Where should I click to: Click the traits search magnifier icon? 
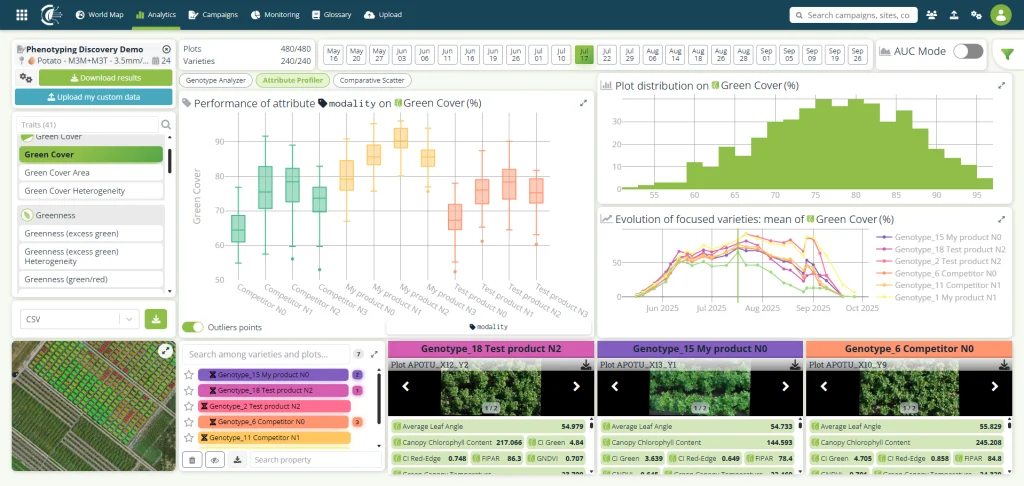pyautogui.click(x=167, y=125)
